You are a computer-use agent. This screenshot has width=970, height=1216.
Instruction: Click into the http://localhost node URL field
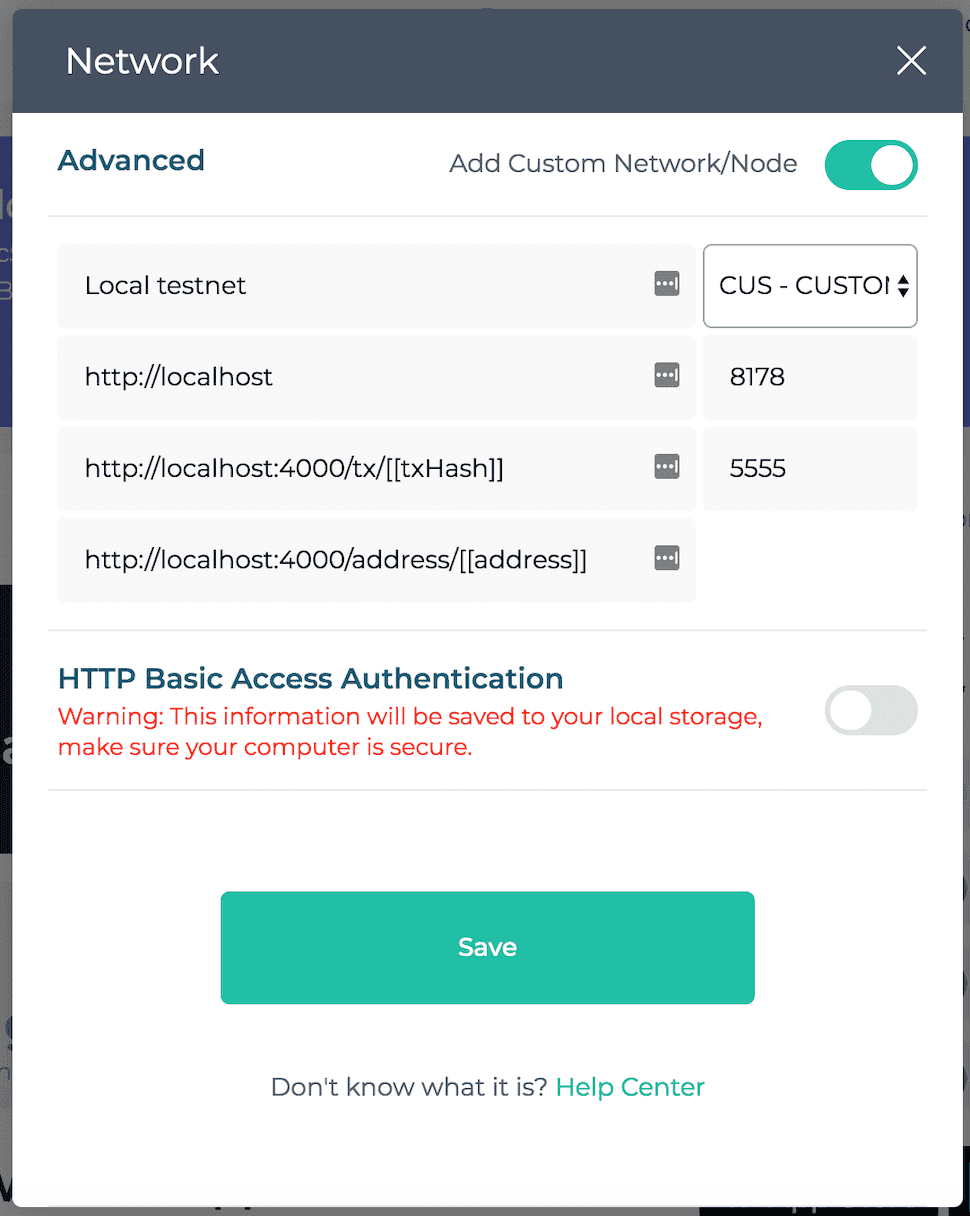click(x=350, y=377)
